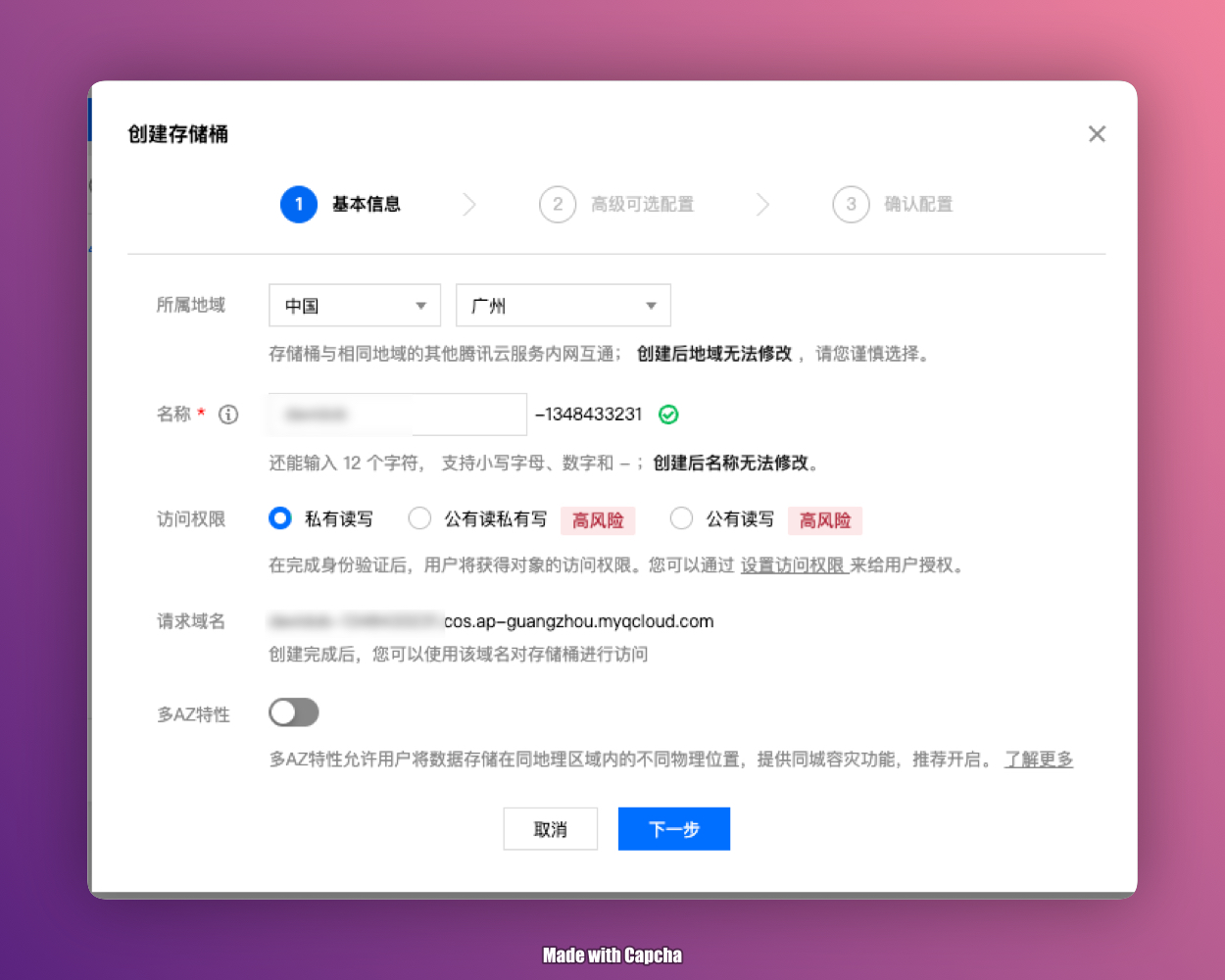
Task: Select the 私有读写 radio option
Action: 280,518
